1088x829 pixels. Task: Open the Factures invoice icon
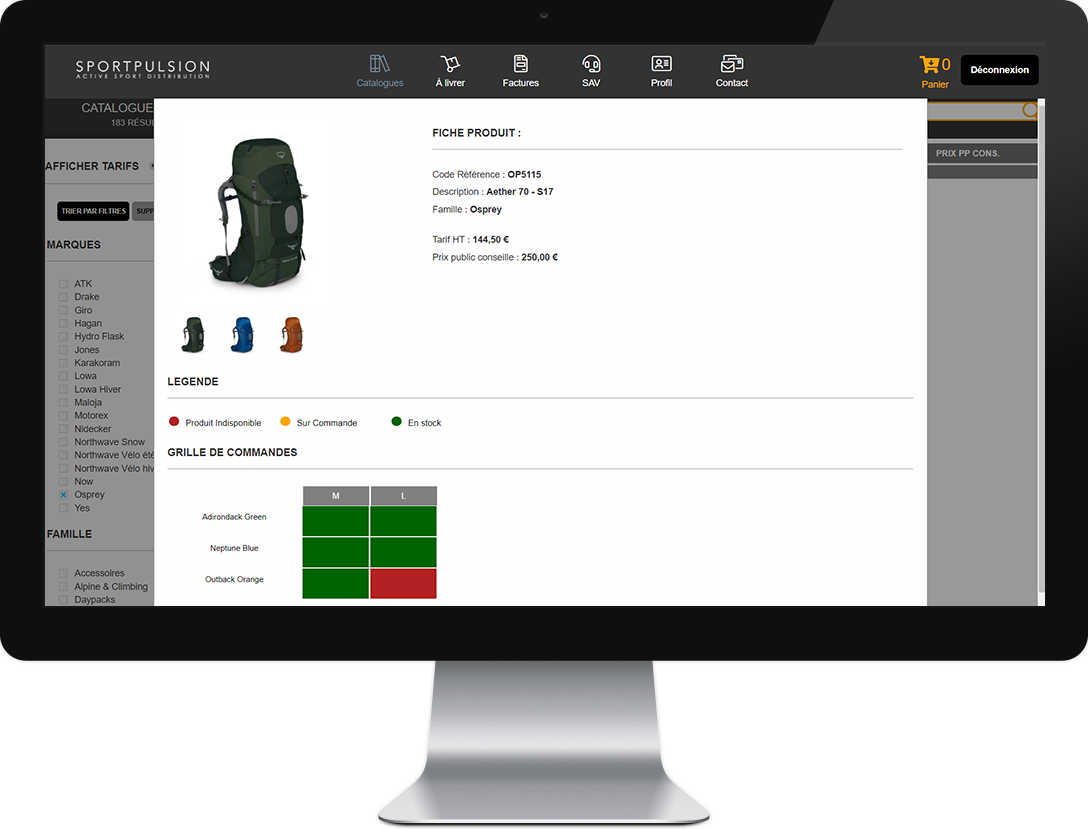[x=520, y=64]
